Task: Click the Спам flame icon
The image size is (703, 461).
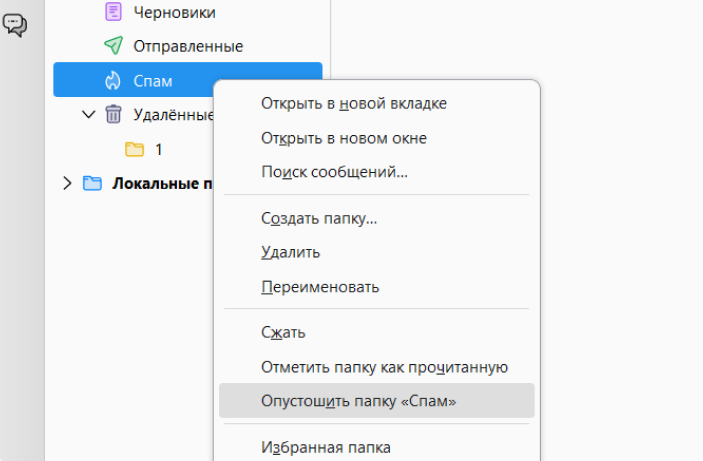Action: [112, 81]
